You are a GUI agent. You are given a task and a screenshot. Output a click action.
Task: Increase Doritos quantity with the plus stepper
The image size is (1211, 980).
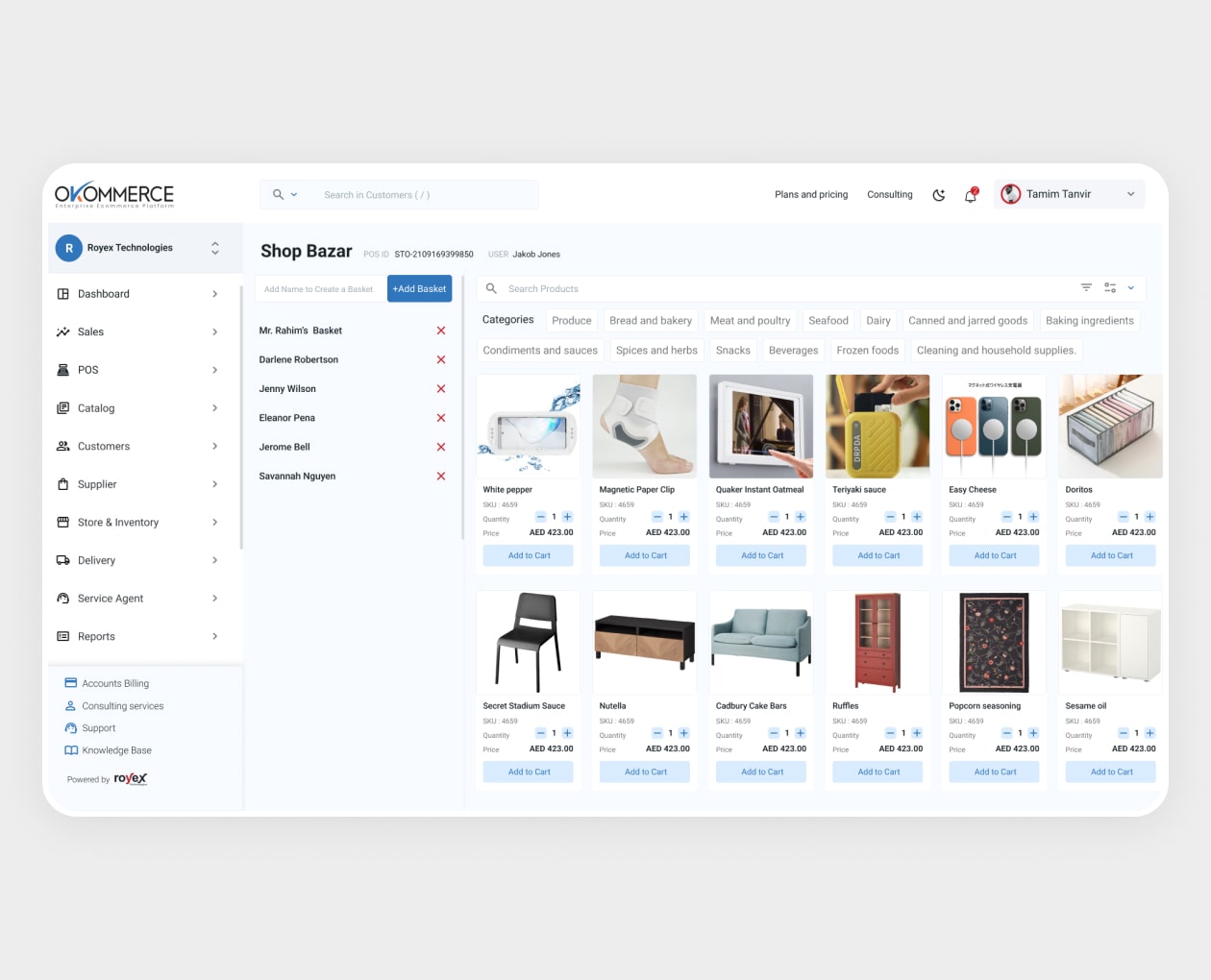[x=1149, y=517]
